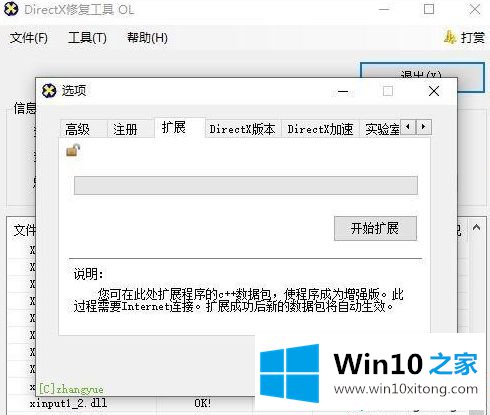490x415 pixels.
Task: Open the 工具(T) menu
Action: (x=87, y=38)
